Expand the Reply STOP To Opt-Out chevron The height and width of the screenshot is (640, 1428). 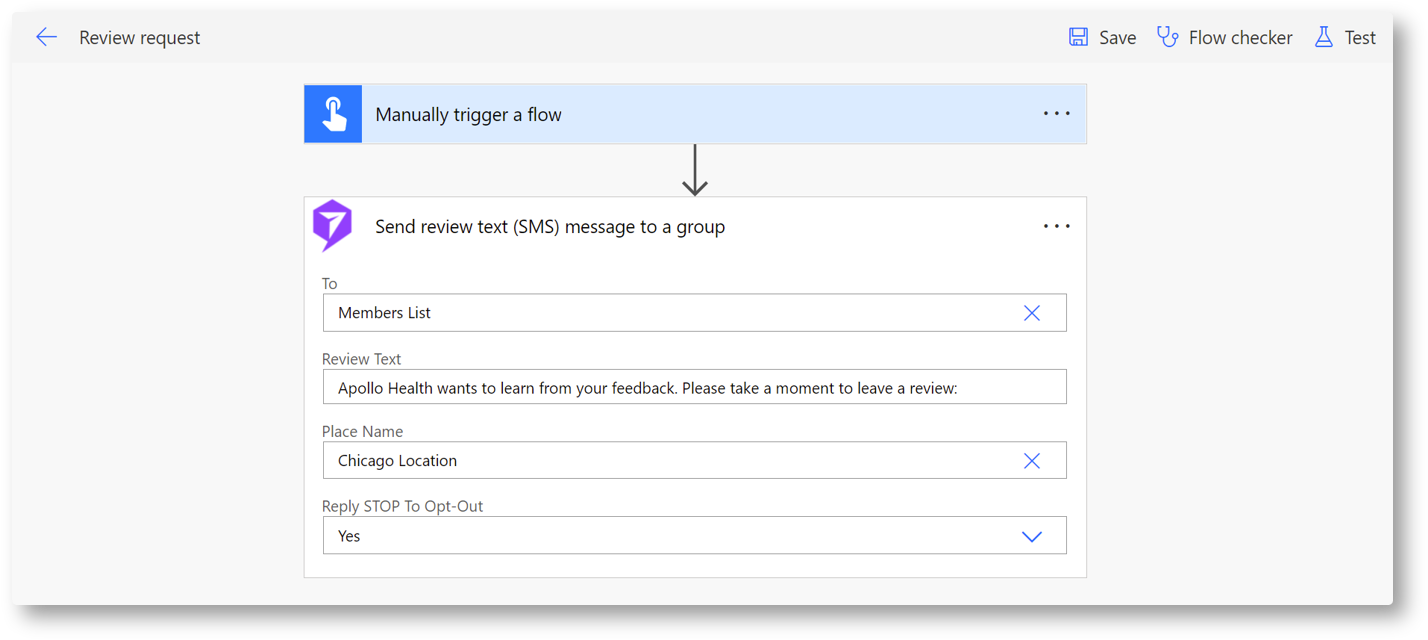click(1031, 537)
